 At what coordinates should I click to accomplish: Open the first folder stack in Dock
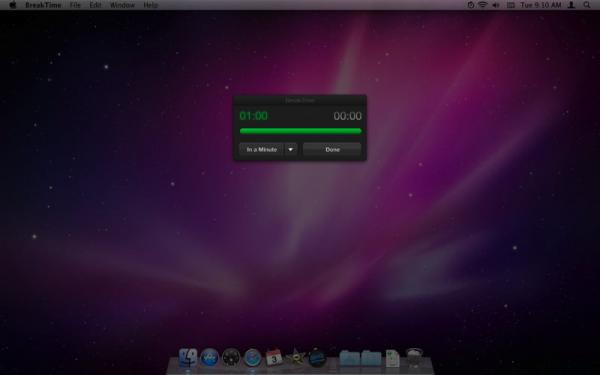pyautogui.click(x=349, y=358)
